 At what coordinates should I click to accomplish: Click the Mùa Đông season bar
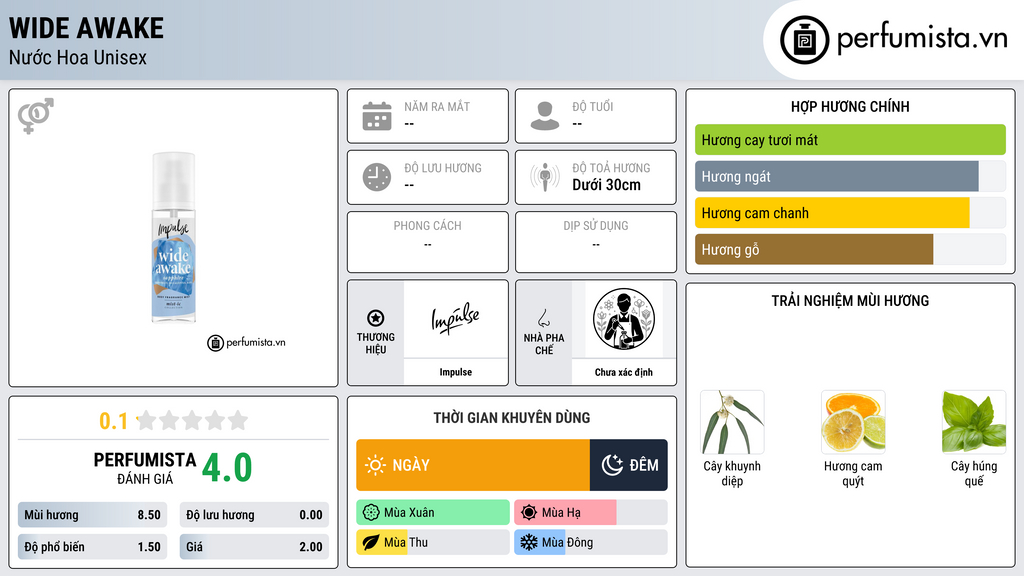point(591,542)
